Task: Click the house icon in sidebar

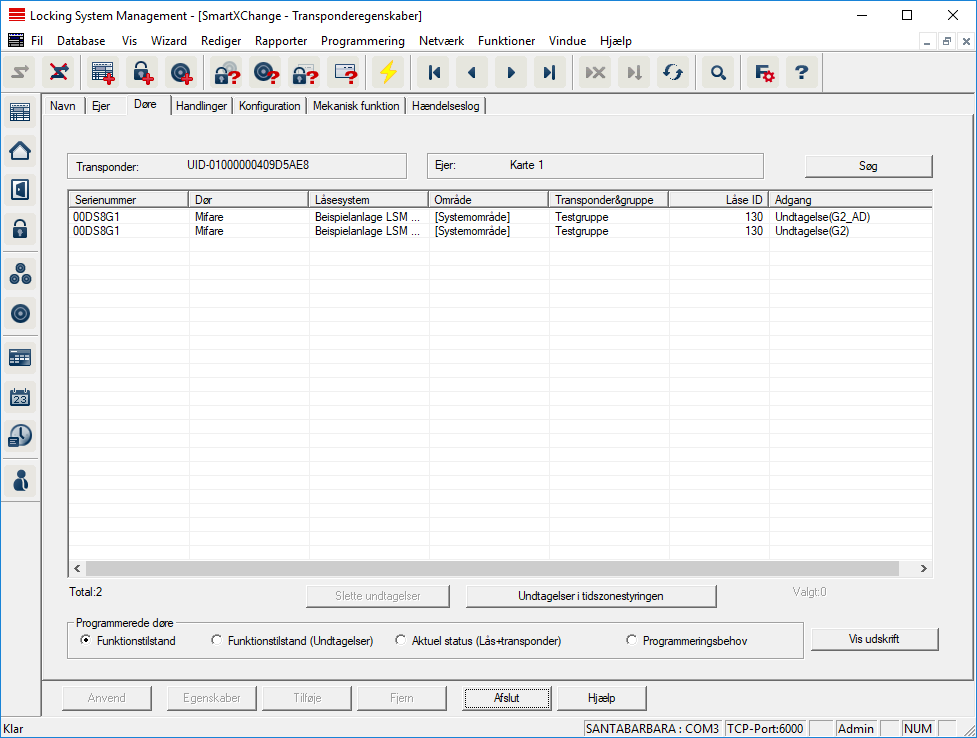Action: click(x=20, y=151)
